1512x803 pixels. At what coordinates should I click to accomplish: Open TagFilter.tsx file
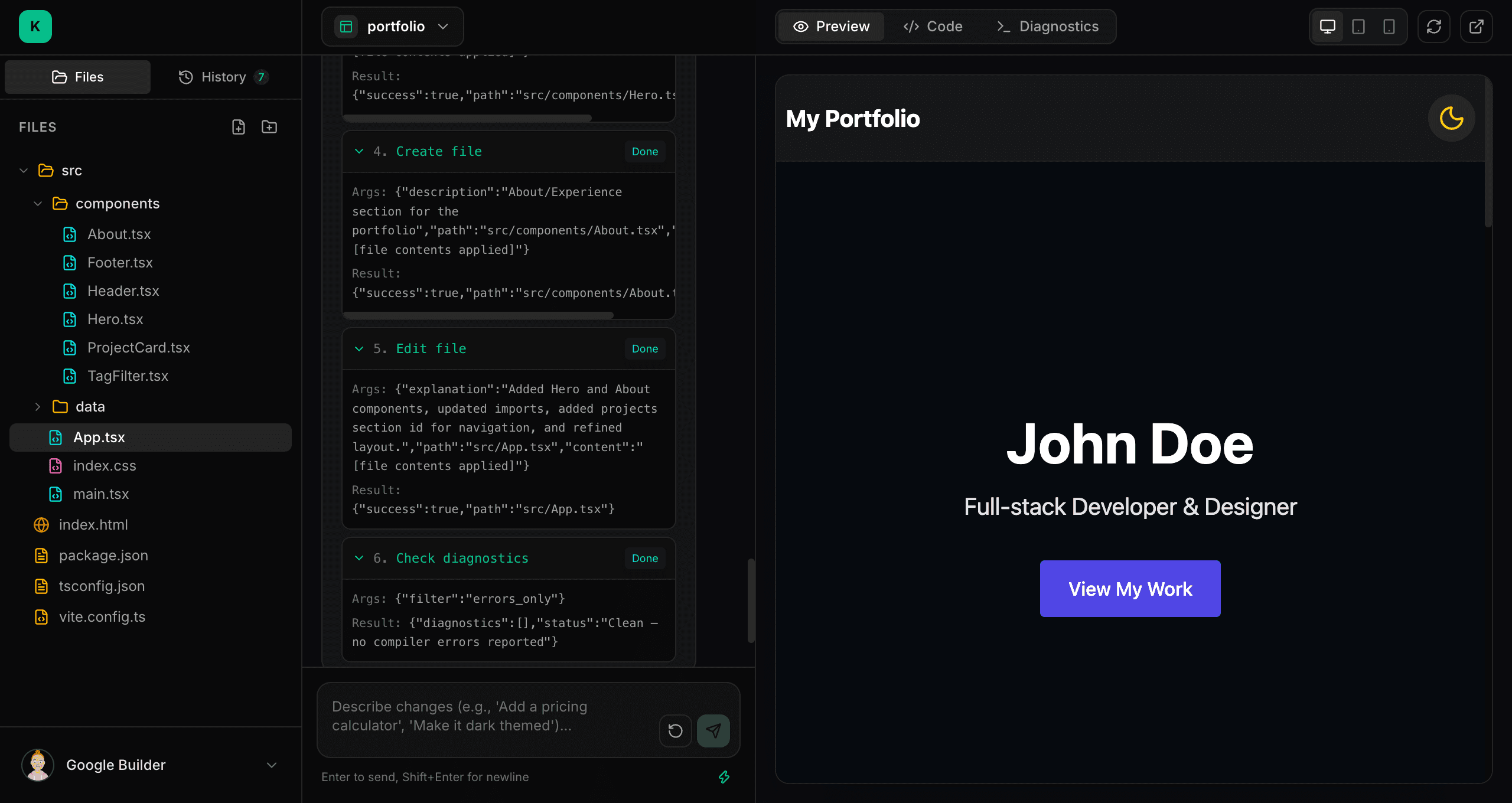coord(128,376)
